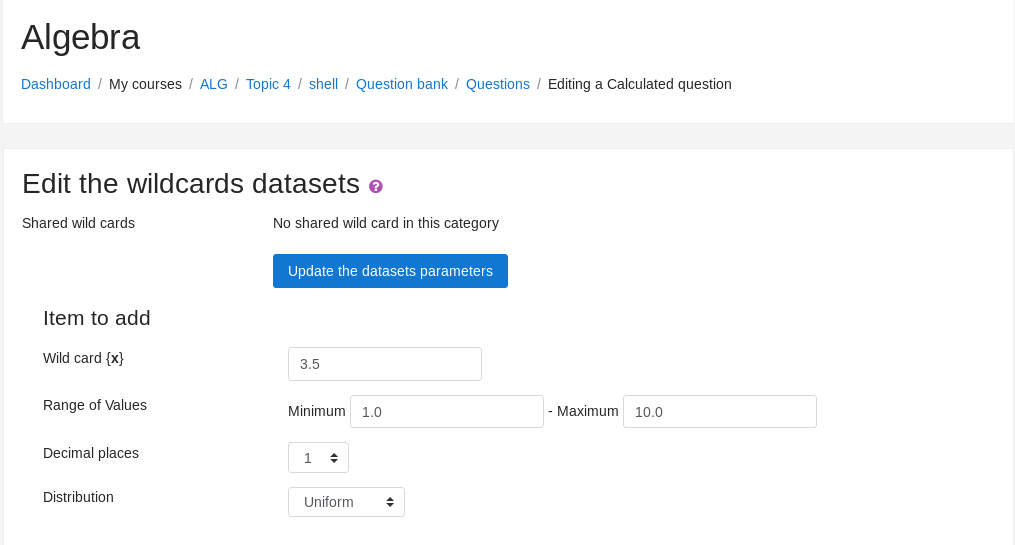This screenshot has width=1015, height=545.
Task: Click the Maximum range input field
Action: point(720,412)
